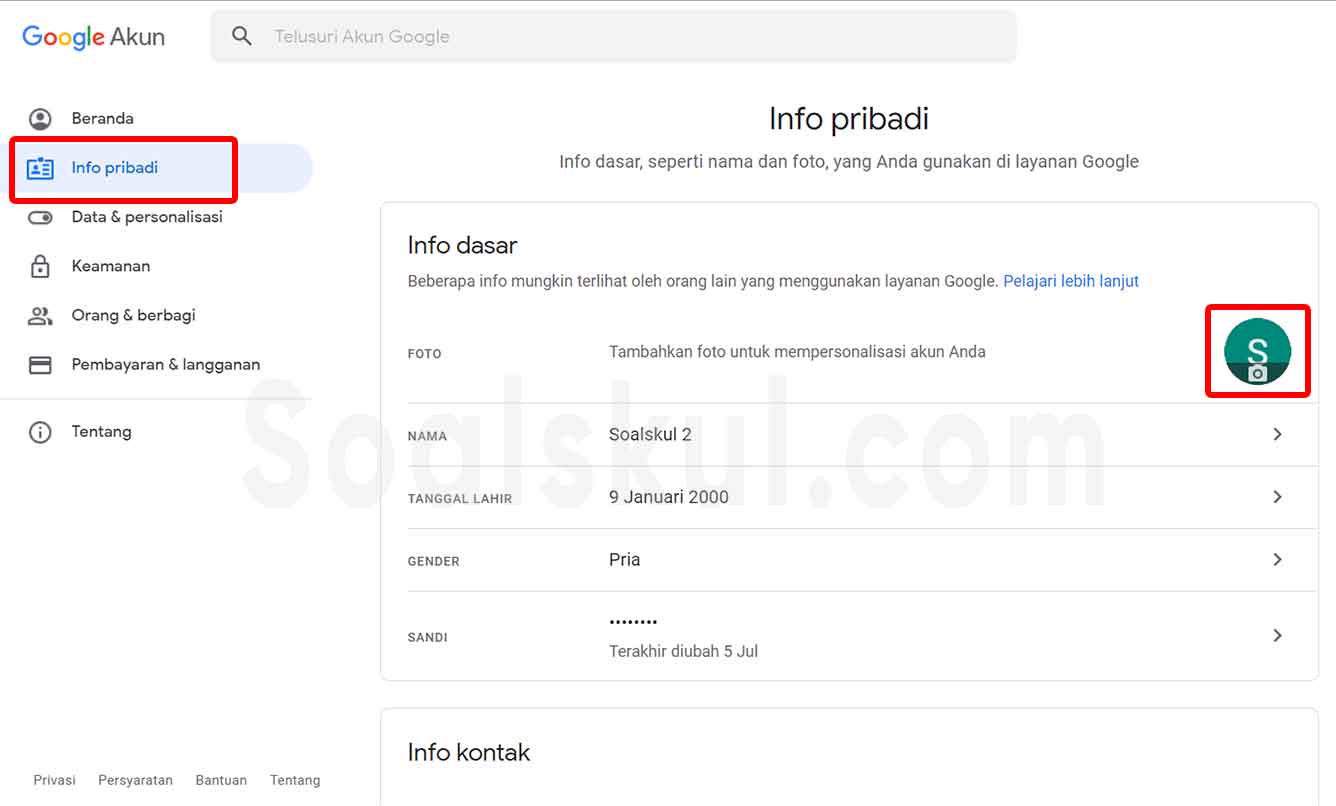This screenshot has height=806, width=1336.
Task: Expand the Tanggal Lahir row chevron
Action: point(1277,497)
